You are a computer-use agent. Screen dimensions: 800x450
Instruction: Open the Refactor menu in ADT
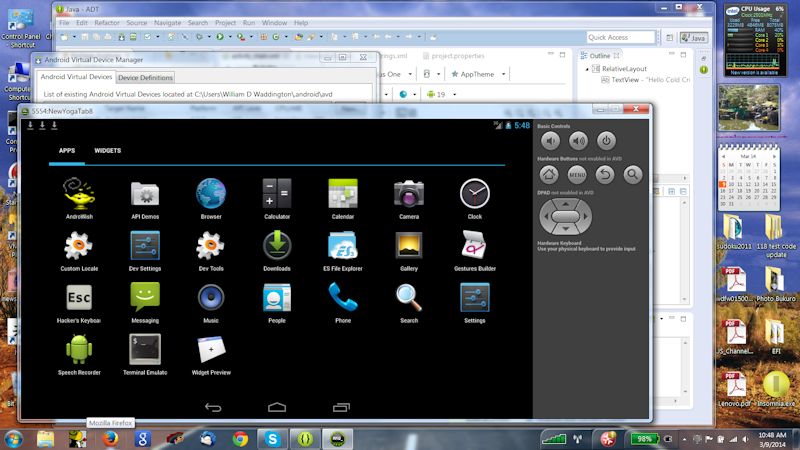(107, 23)
